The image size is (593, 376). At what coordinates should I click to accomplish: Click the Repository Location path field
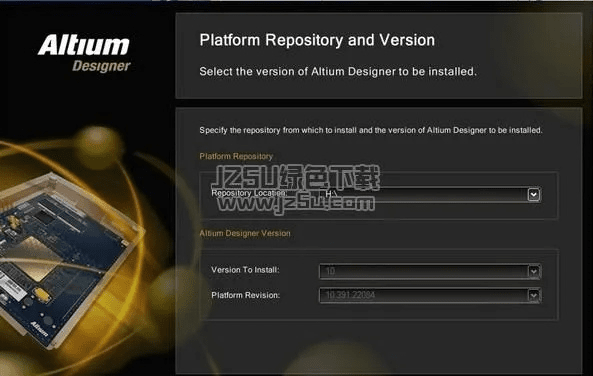(x=430, y=194)
